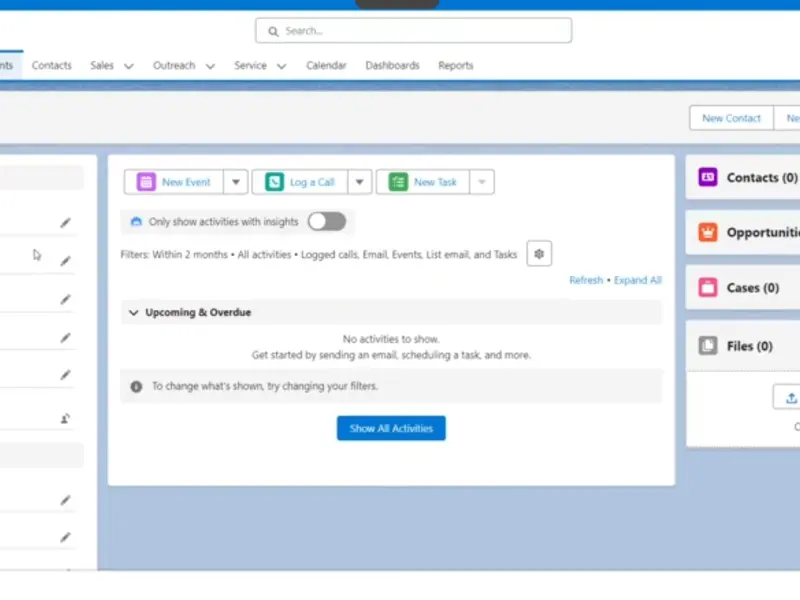Open dropdown arrow next to New Event
The image size is (800, 600).
(235, 182)
